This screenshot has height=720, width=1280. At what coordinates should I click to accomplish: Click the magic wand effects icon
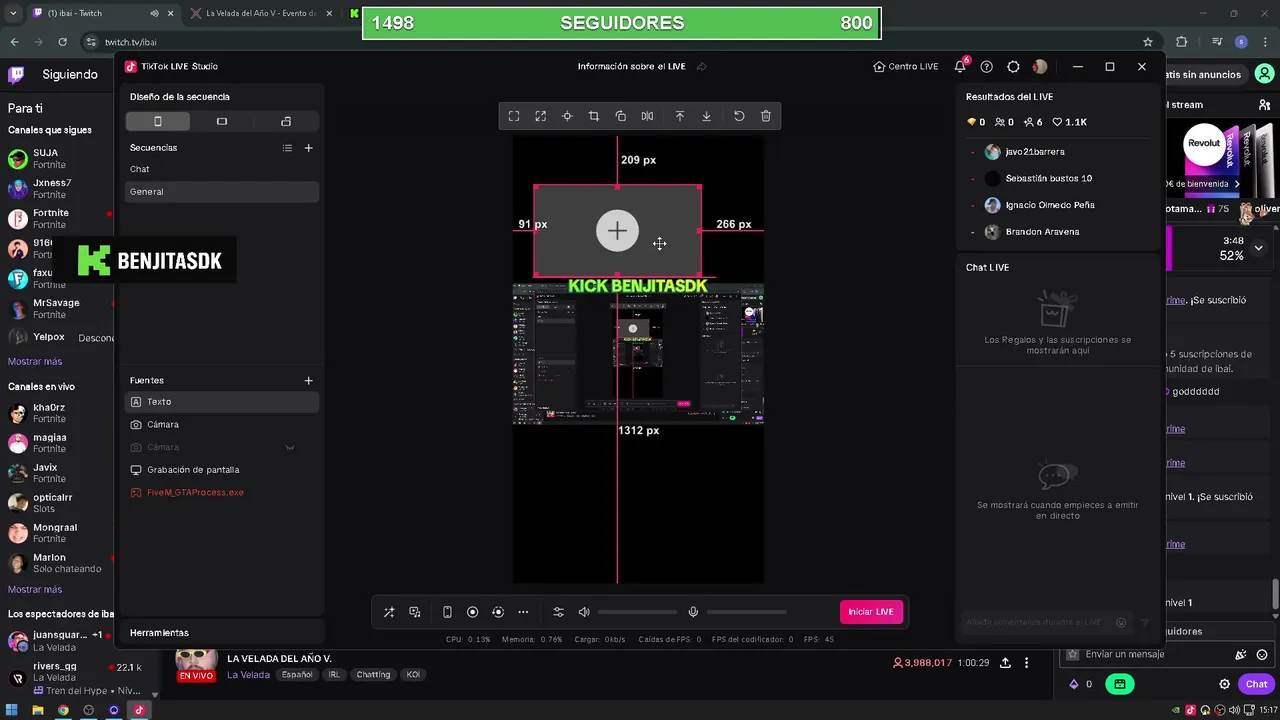pyautogui.click(x=389, y=612)
